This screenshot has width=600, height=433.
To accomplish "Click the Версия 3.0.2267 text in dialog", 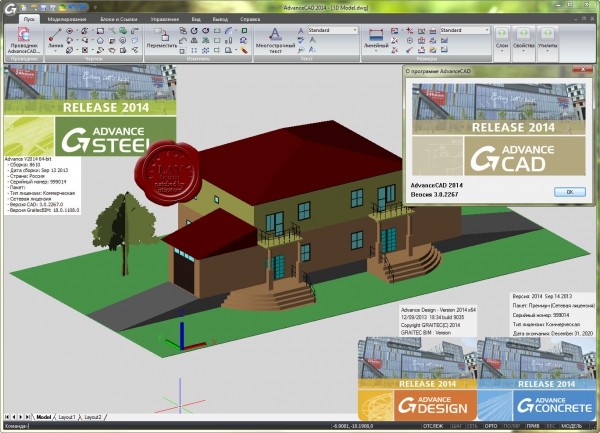I will (434, 194).
